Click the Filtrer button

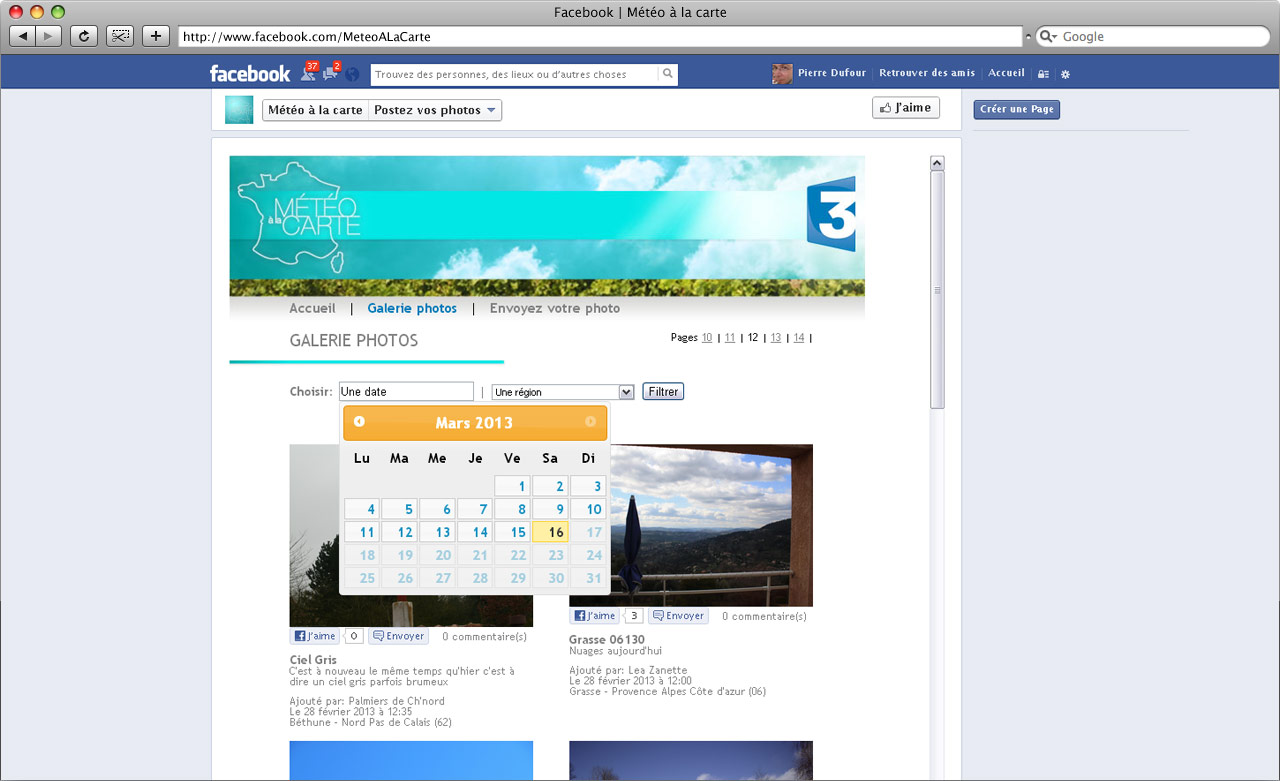663,392
